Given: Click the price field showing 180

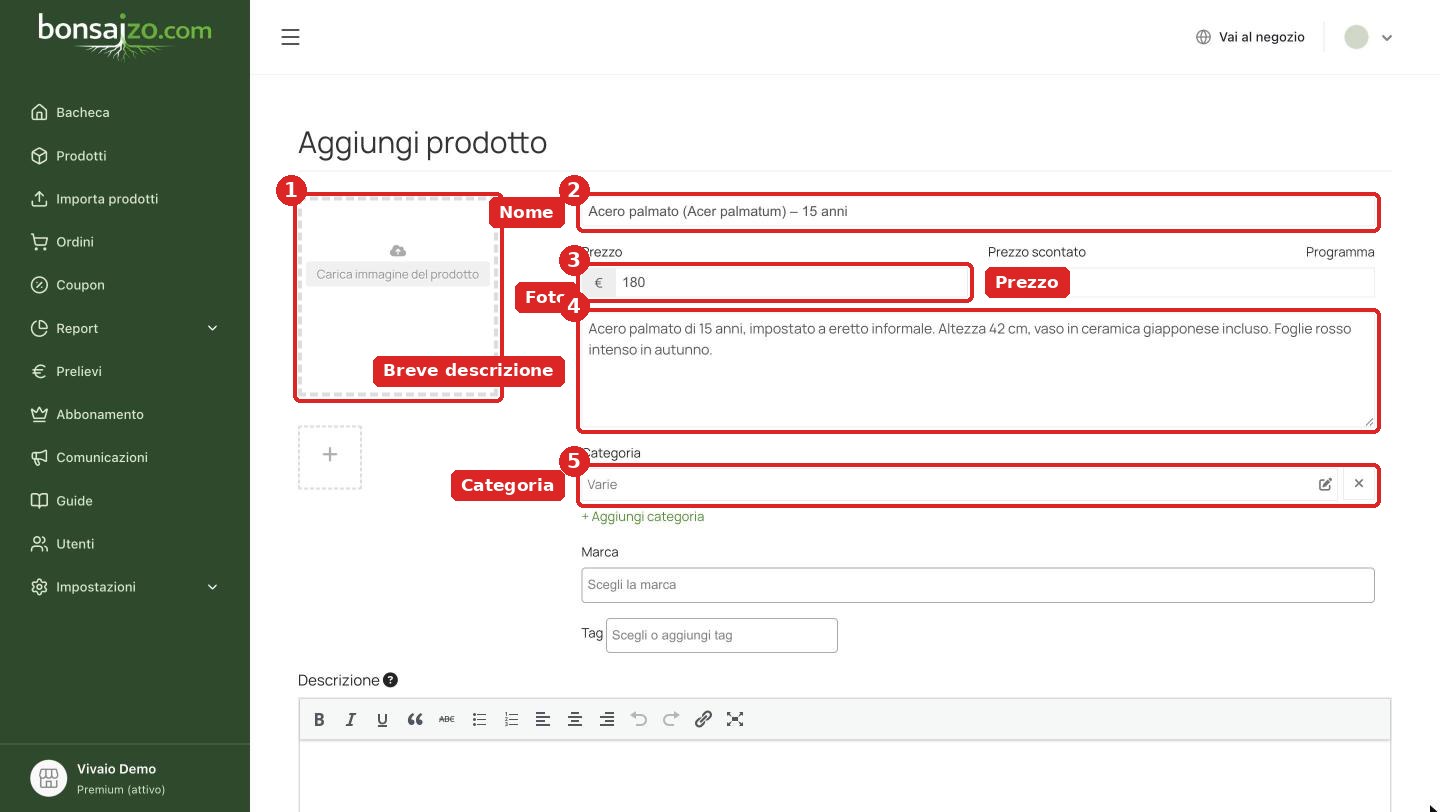Looking at the screenshot, I should [x=793, y=282].
